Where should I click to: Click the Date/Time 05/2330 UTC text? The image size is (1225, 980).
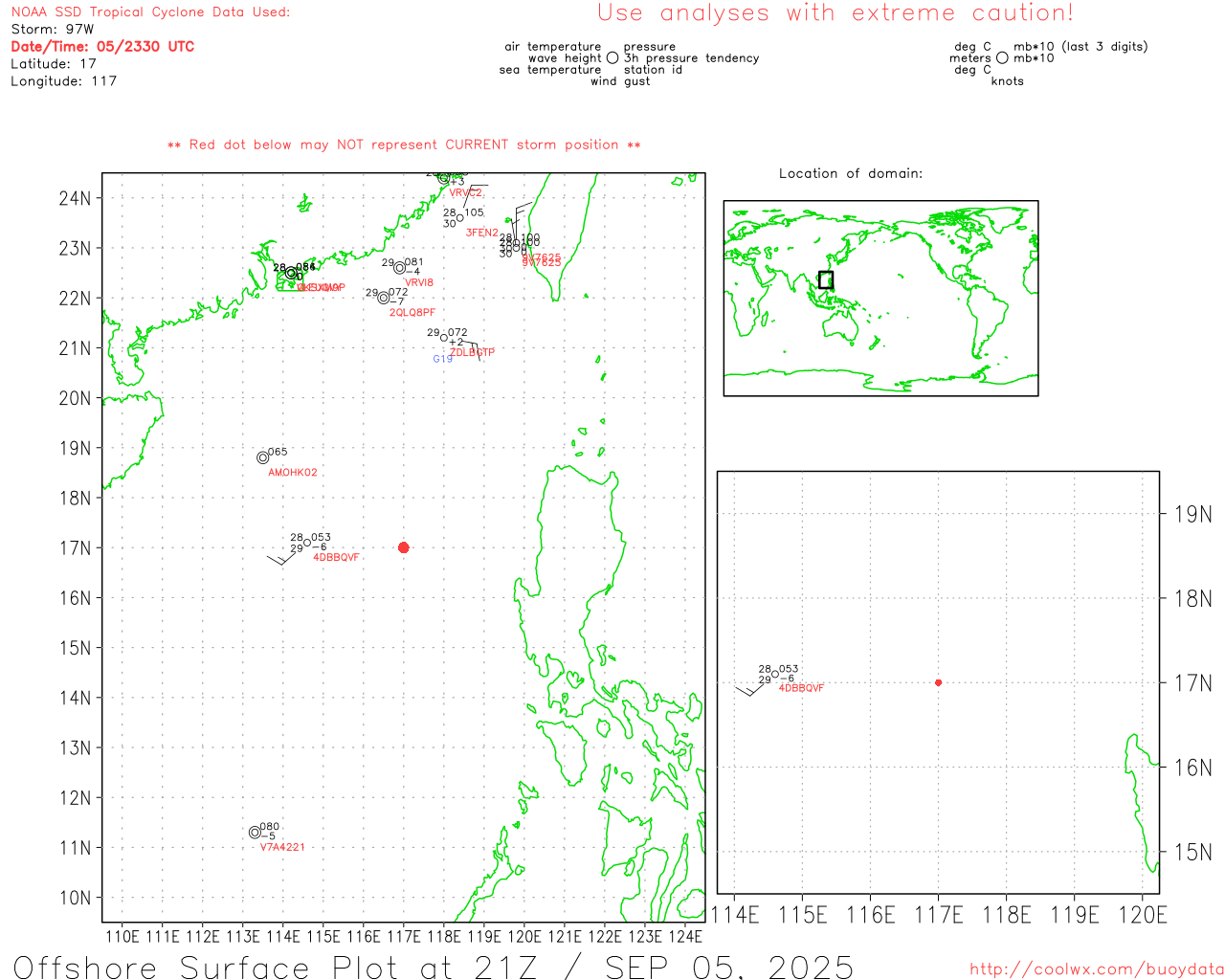point(102,46)
